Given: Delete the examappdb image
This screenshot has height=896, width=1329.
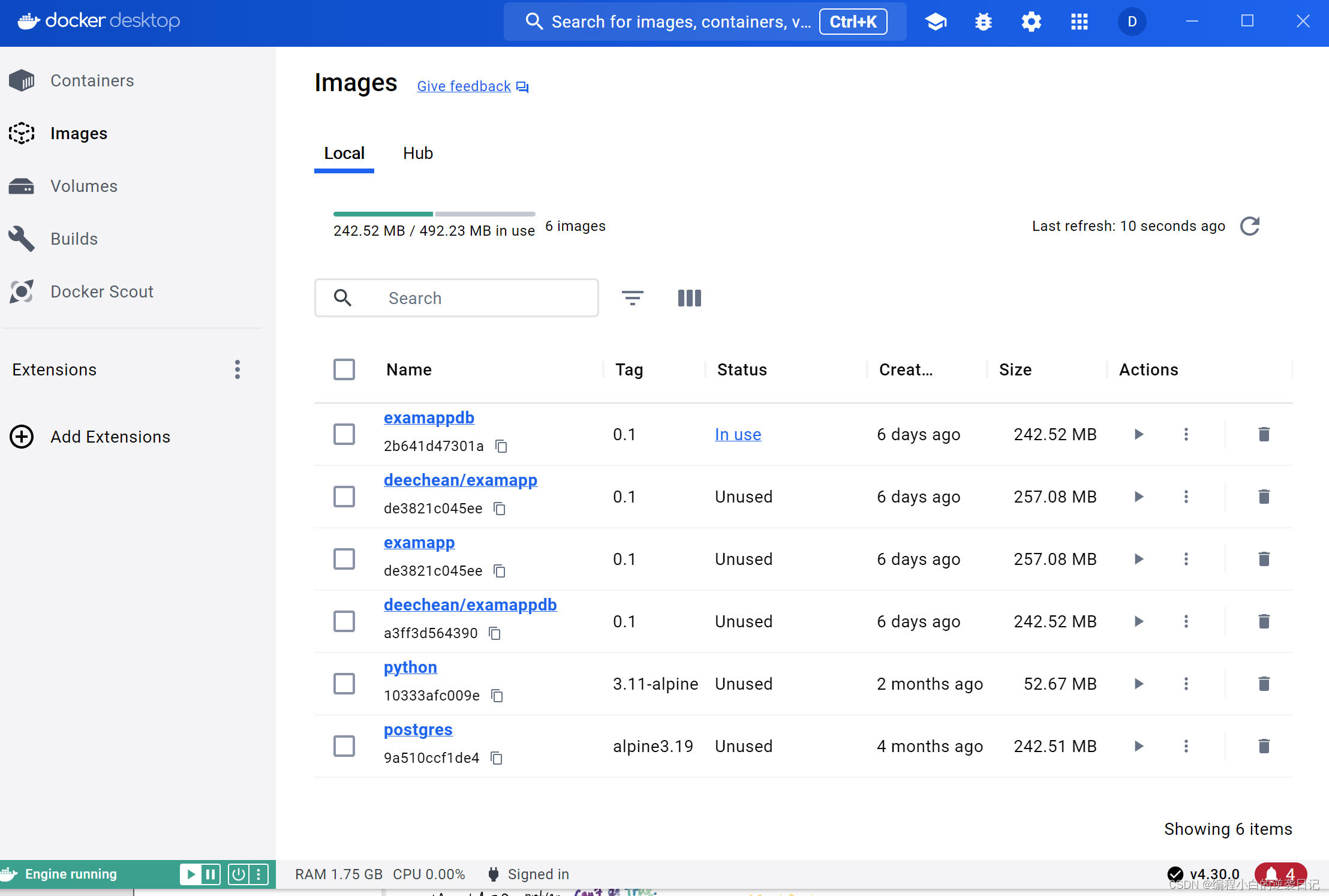Looking at the screenshot, I should [1264, 434].
